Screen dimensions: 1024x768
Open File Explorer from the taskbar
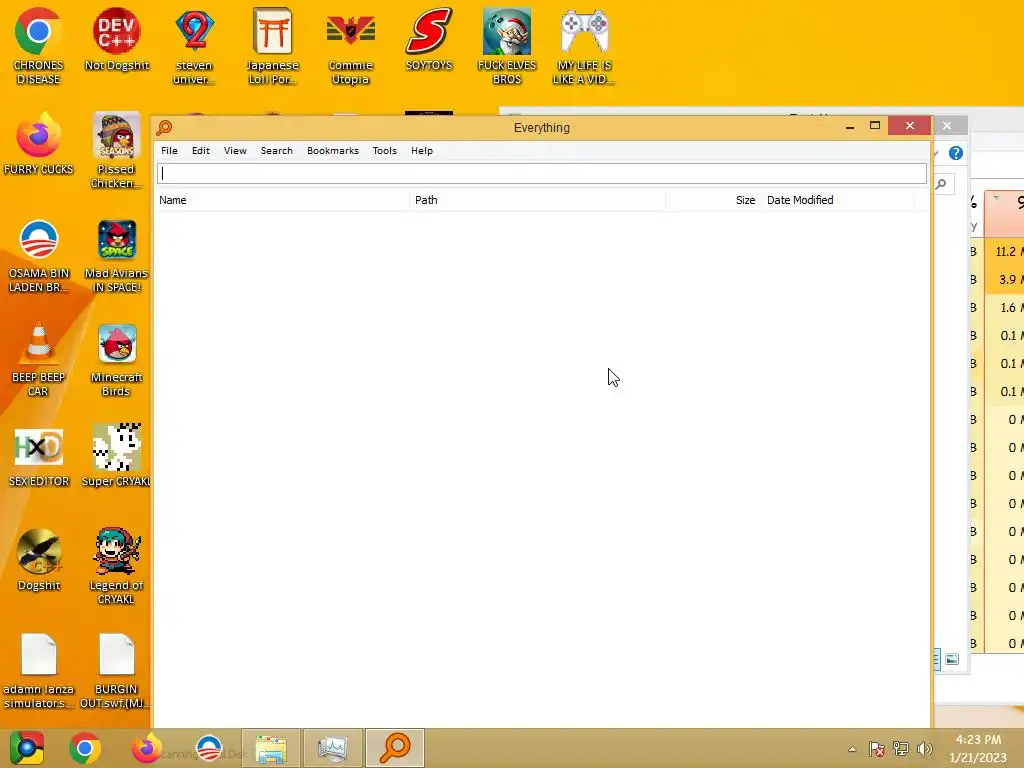[x=271, y=748]
